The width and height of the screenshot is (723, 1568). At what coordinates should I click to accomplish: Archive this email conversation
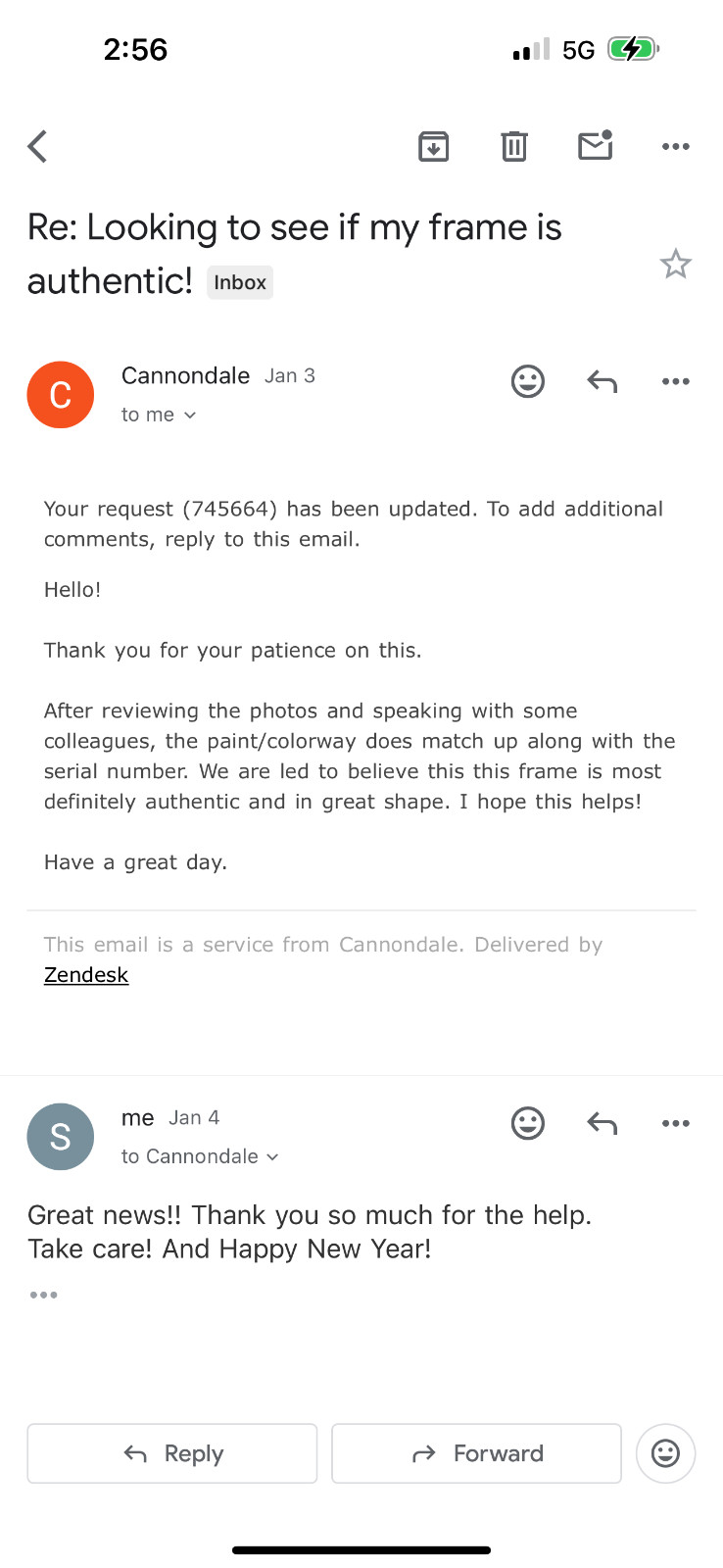tap(433, 146)
